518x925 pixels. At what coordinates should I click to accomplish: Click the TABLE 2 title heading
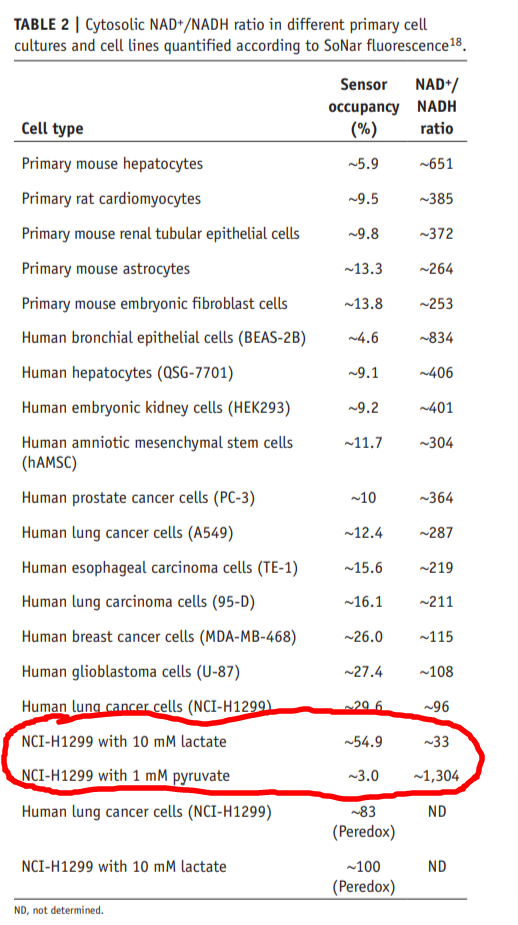(240, 36)
